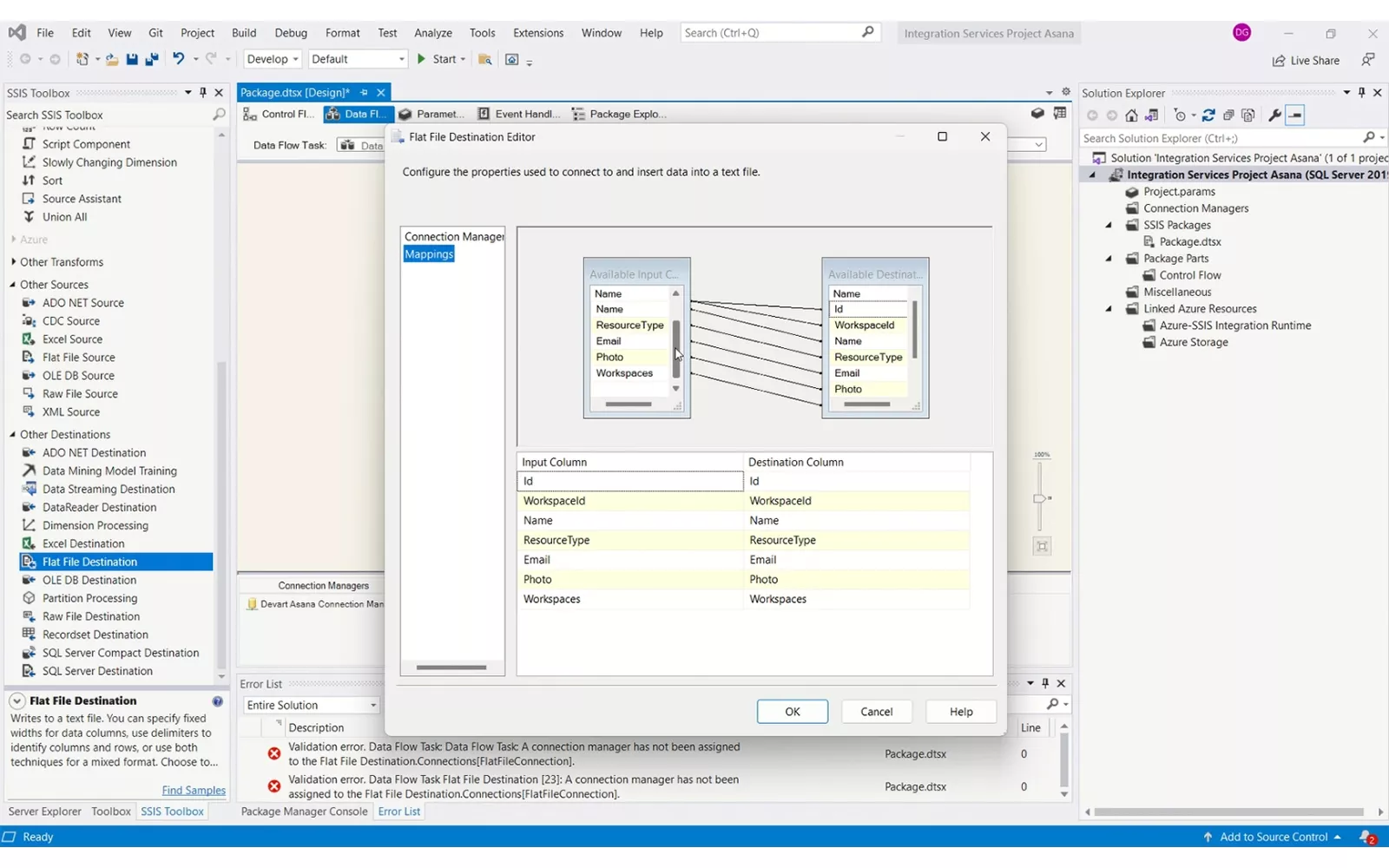Refresh Solution Explorer with the sync icon
Viewport: 1389px width, 868px height.
click(1208, 115)
